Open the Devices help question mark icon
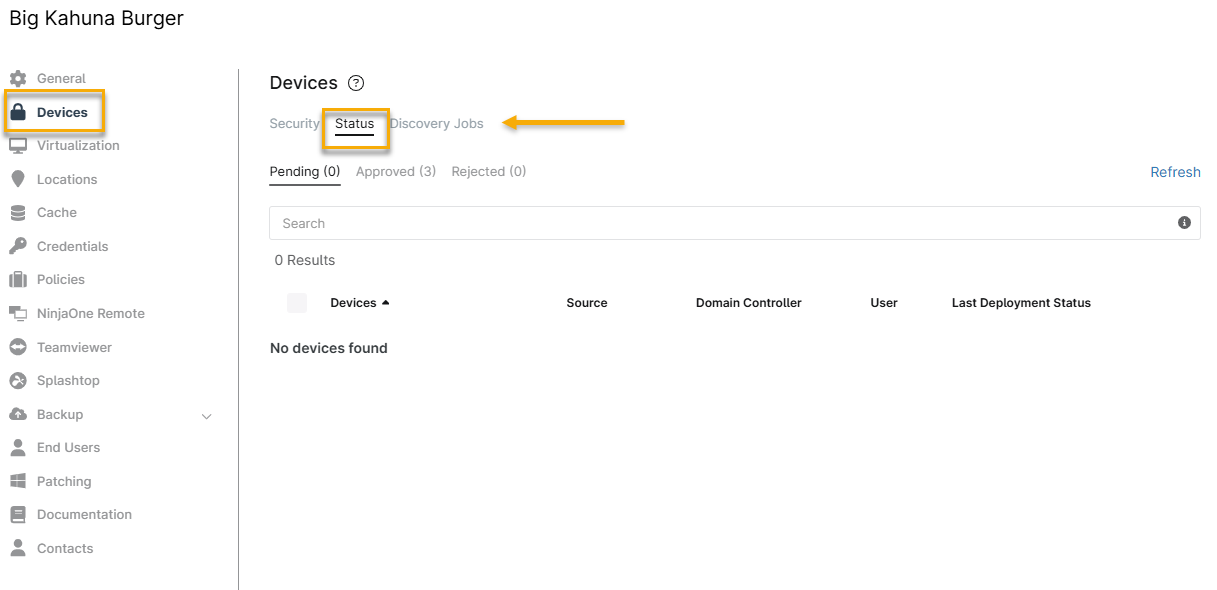The height and width of the screenshot is (590, 1217). point(356,83)
